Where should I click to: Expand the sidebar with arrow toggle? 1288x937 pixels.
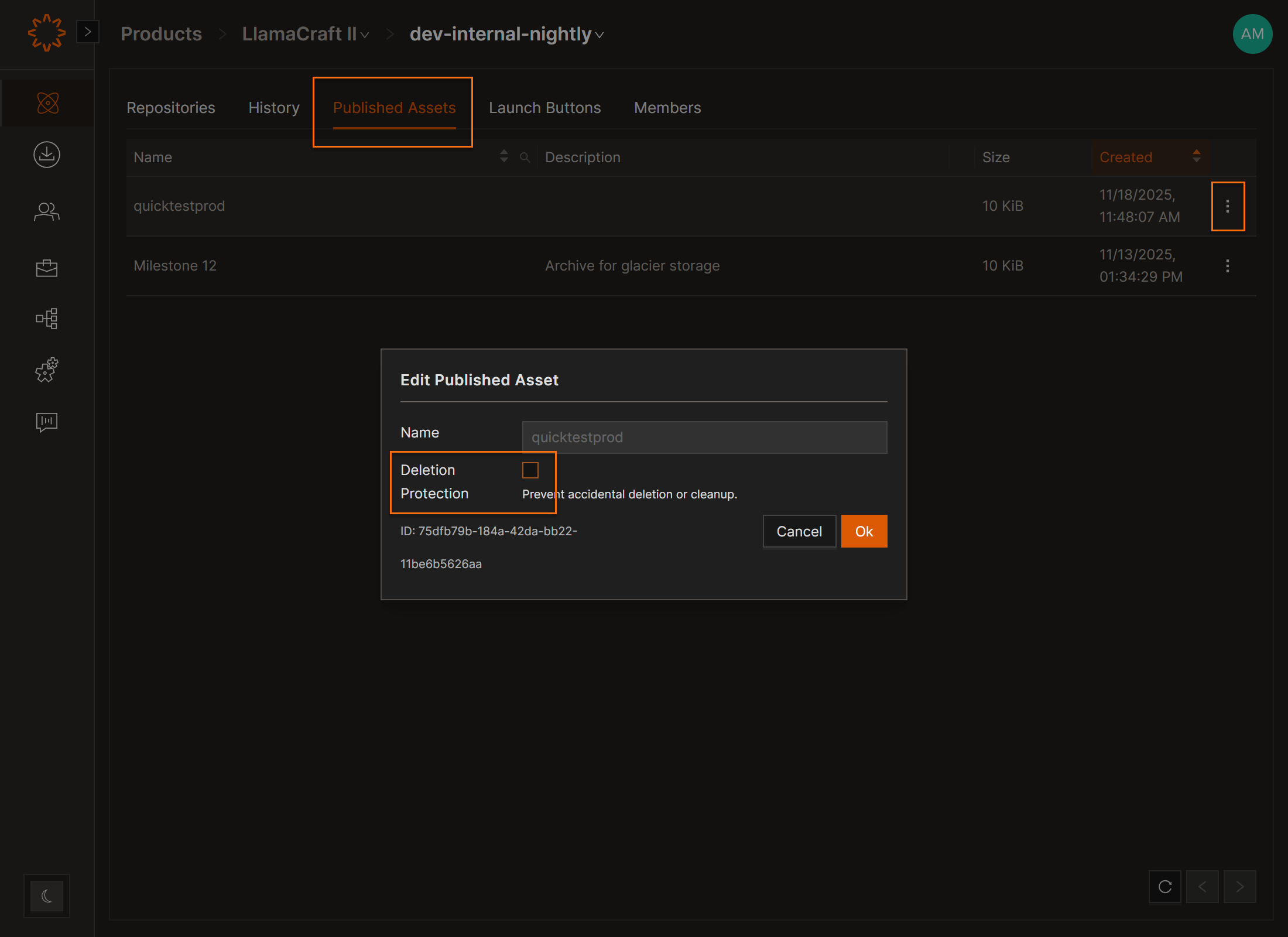pos(88,32)
